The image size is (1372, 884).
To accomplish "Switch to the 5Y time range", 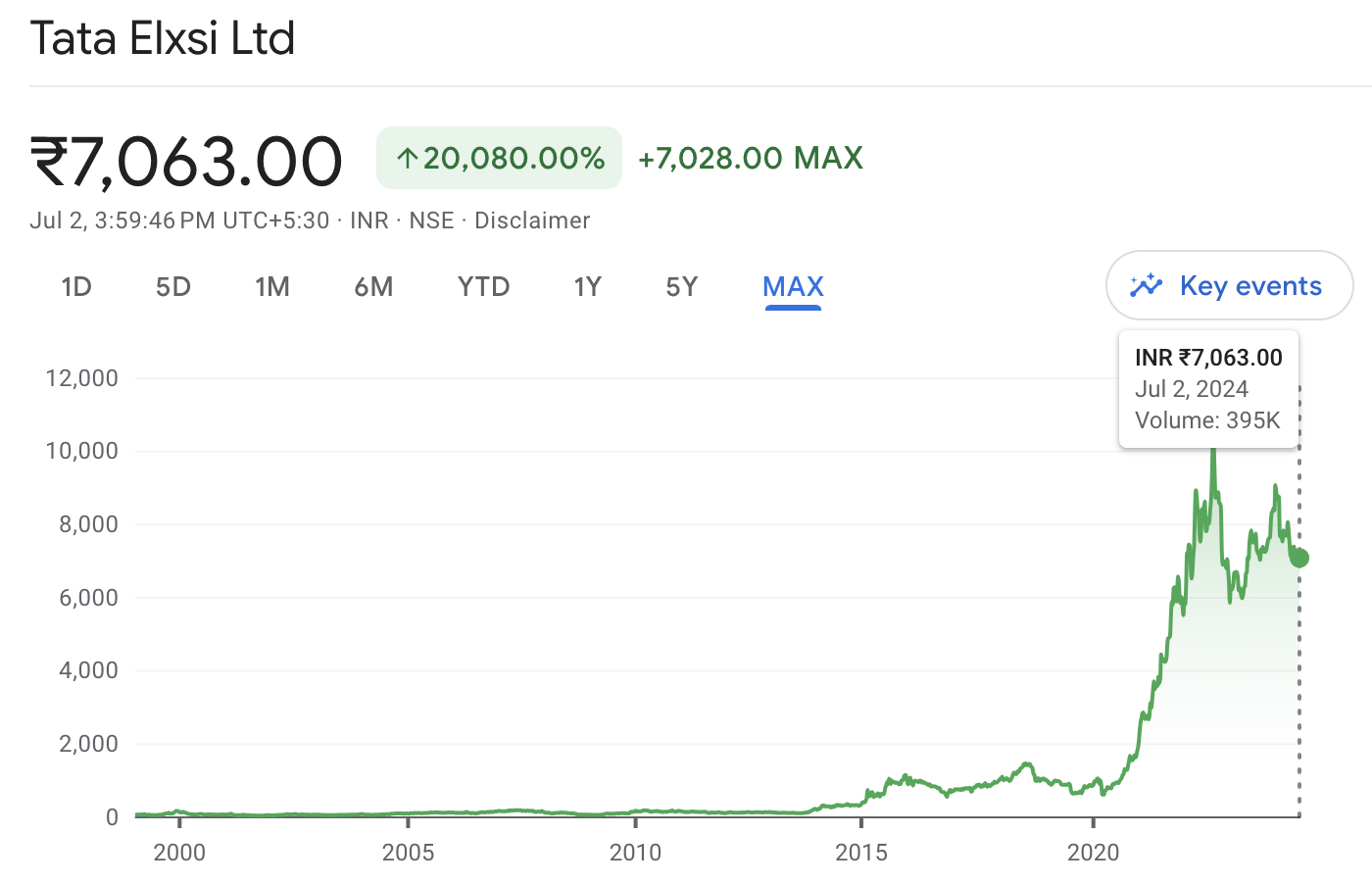I will coord(682,286).
